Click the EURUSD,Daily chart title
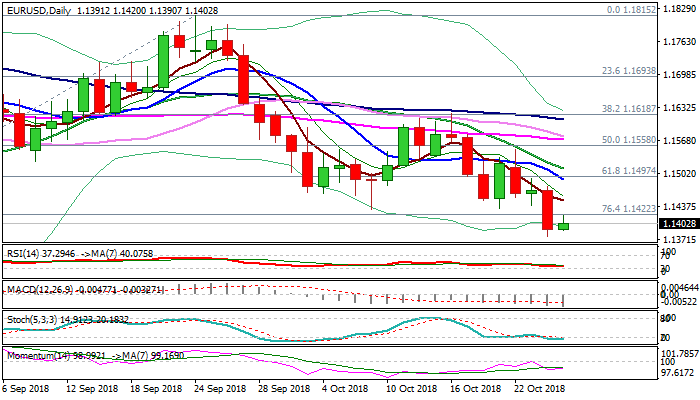This screenshot has height=400, width=700. 35,7
